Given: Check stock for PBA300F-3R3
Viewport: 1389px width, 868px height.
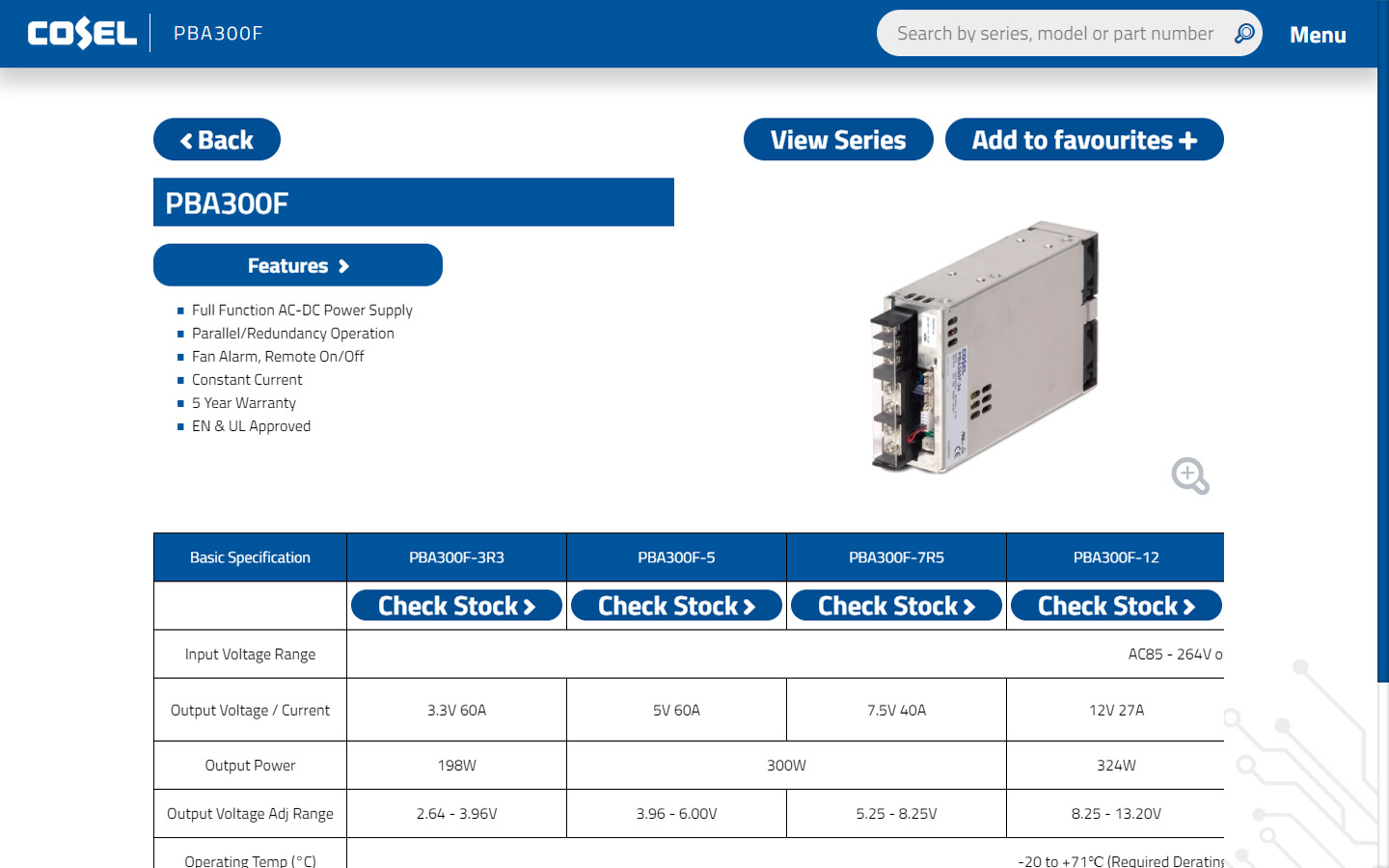Looking at the screenshot, I should click(456, 606).
